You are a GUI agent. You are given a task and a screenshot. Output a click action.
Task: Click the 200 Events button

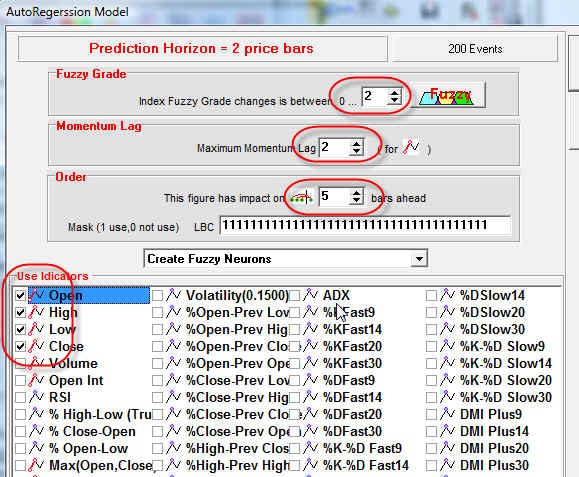point(475,48)
